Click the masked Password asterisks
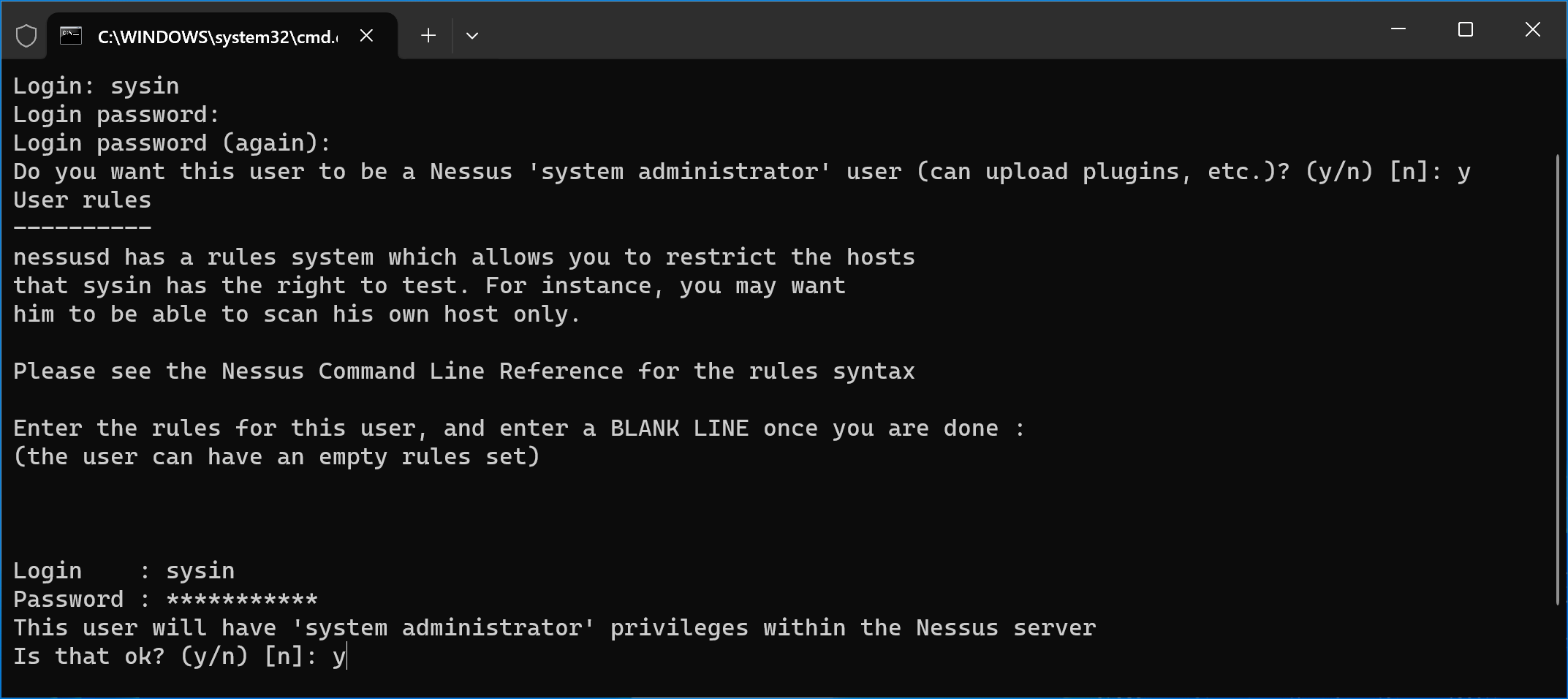Viewport: 1568px width, 699px height. 242,600
